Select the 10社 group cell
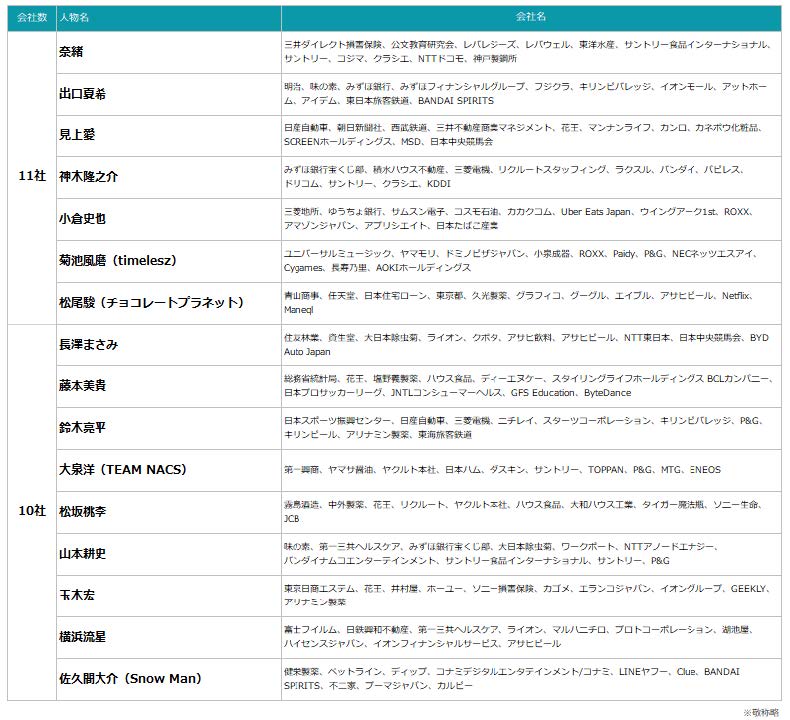Image resolution: width=790 pixels, height=720 pixels. 31,511
